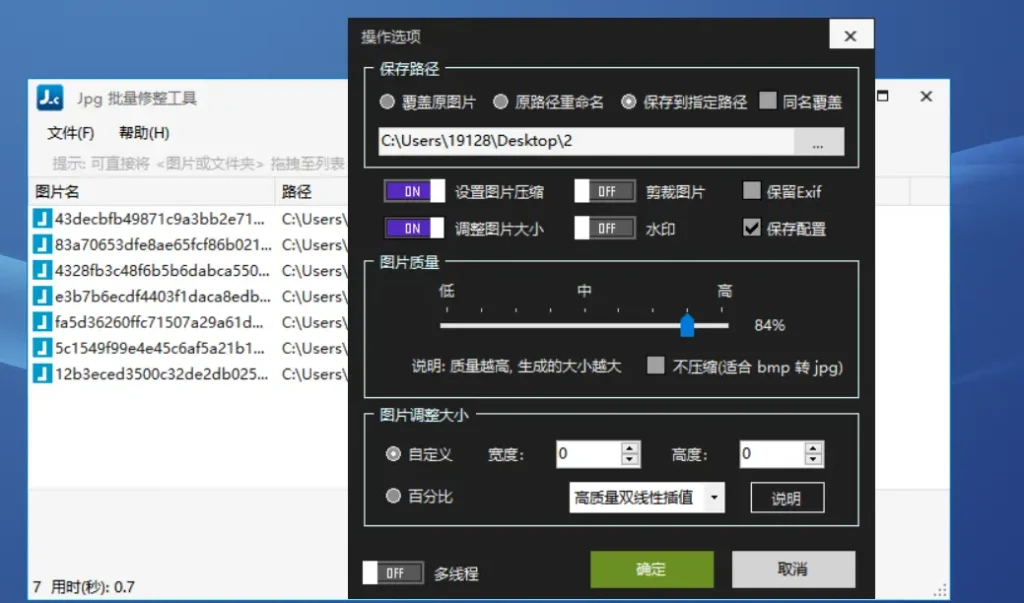Click file icon of 43decbfb49871c9a3bb2e71 row
Image resolution: width=1024 pixels, height=603 pixels.
pyautogui.click(x=42, y=218)
